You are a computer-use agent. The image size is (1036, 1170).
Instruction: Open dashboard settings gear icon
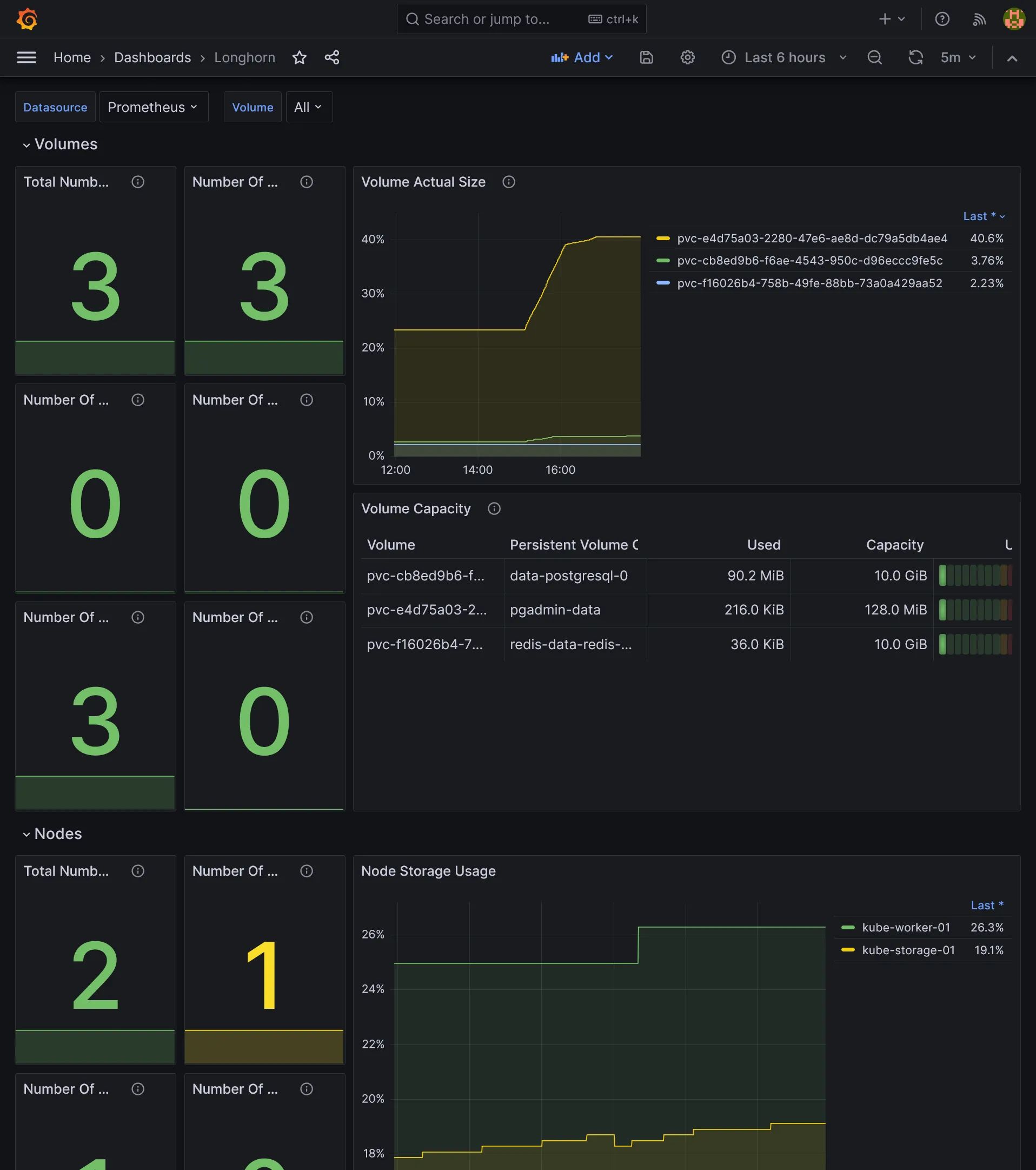tap(687, 57)
